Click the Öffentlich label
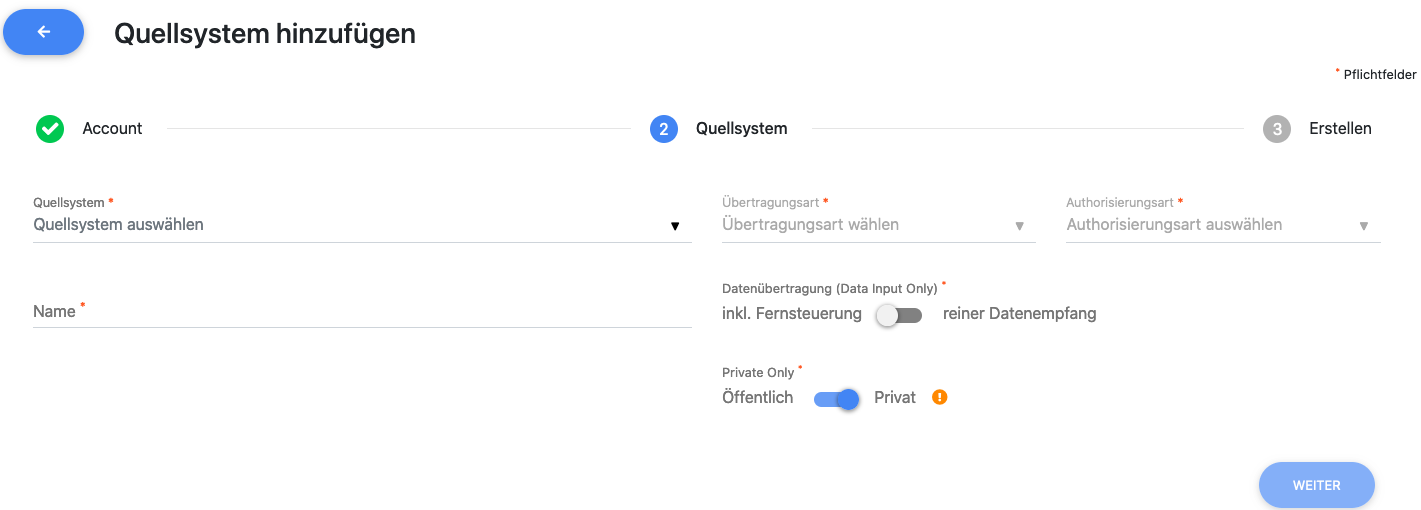1421x510 pixels. (x=757, y=398)
